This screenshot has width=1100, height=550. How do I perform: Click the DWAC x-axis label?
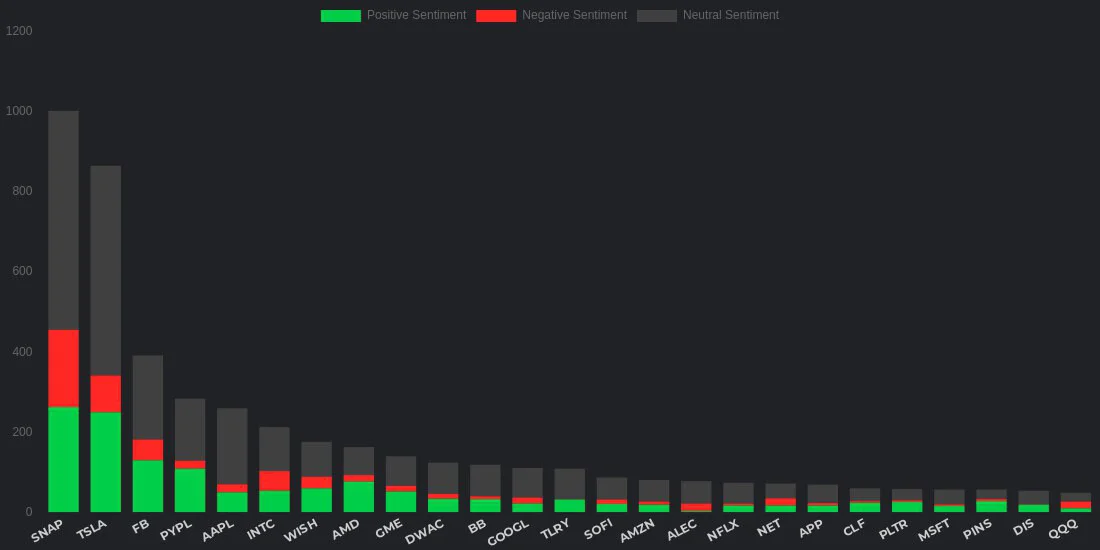pos(427,532)
